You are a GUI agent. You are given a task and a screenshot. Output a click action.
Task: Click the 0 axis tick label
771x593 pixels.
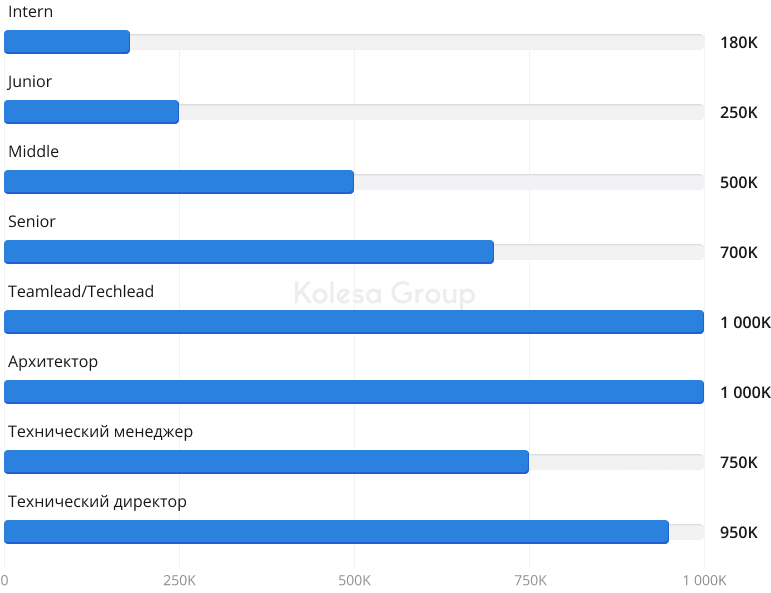click(x=5, y=581)
